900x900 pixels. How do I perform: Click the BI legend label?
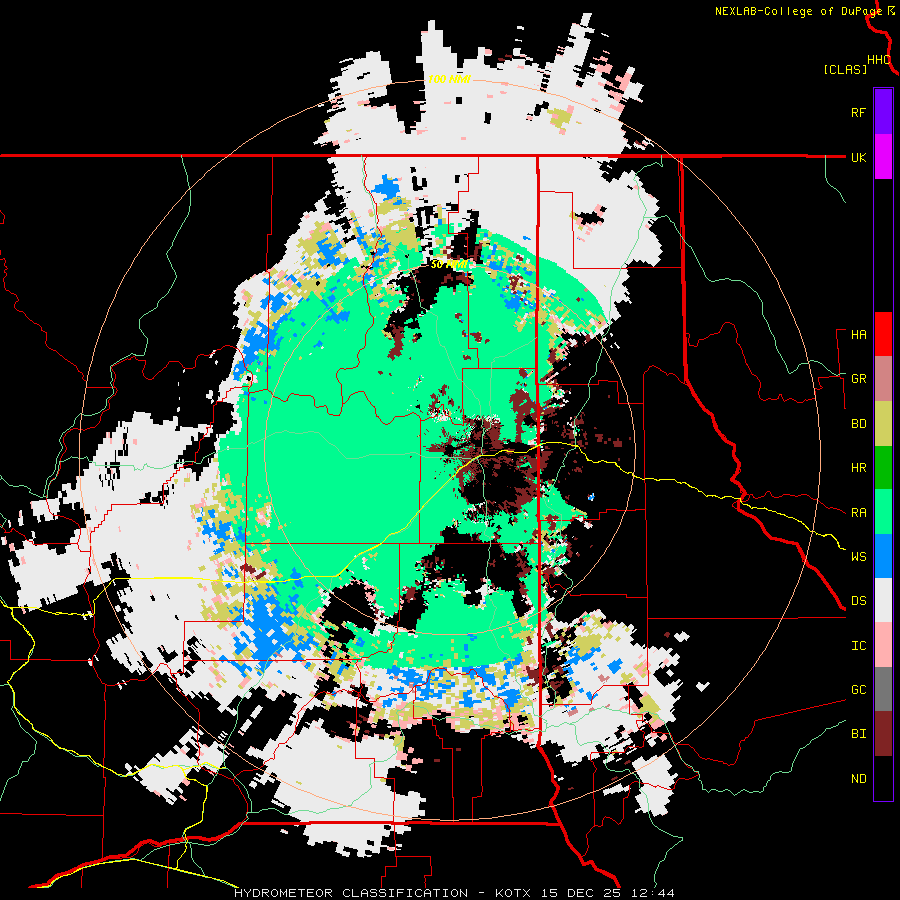point(859,734)
